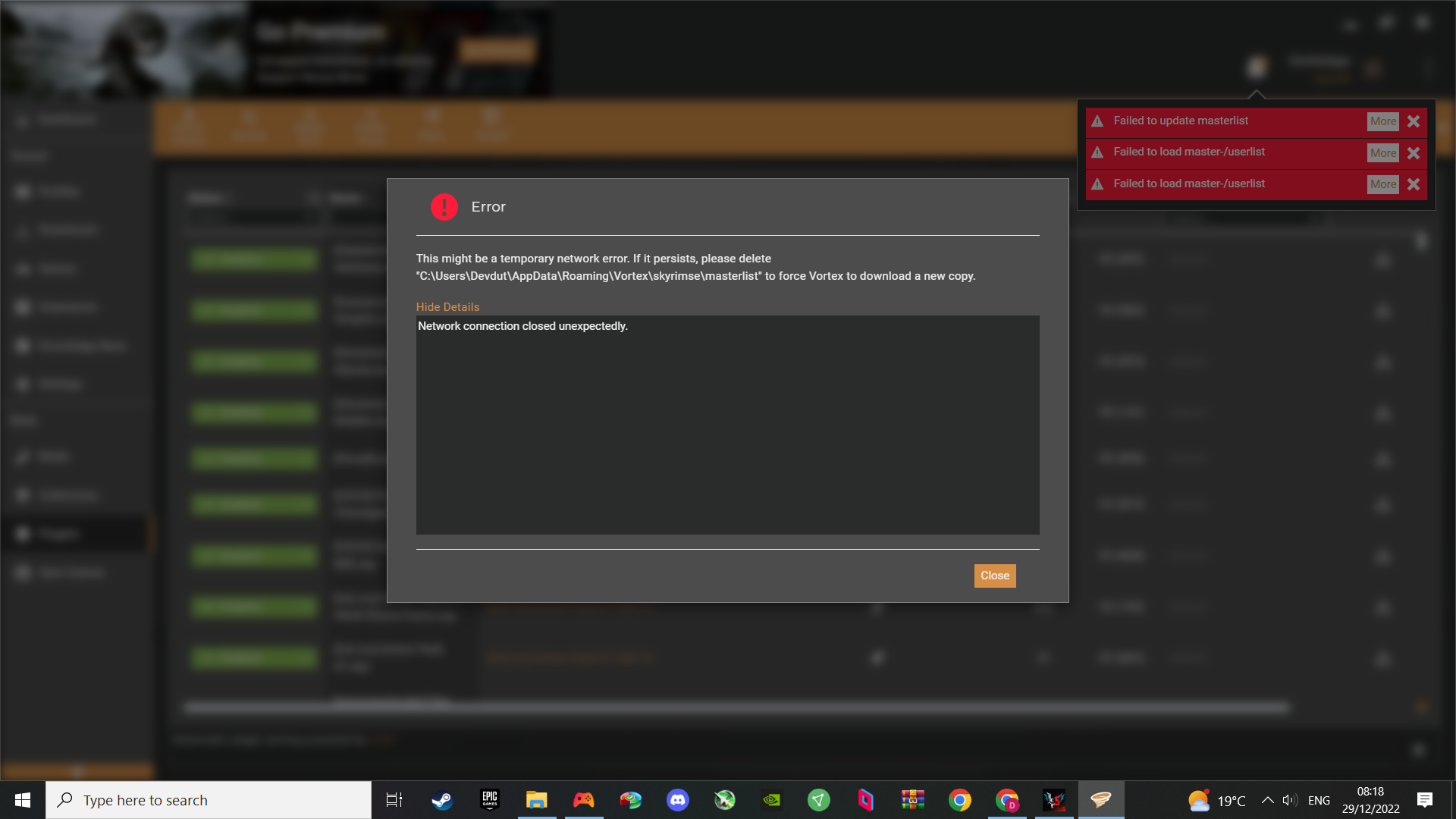The height and width of the screenshot is (819, 1456).
Task: Close the network error dialog
Action: 994,576
